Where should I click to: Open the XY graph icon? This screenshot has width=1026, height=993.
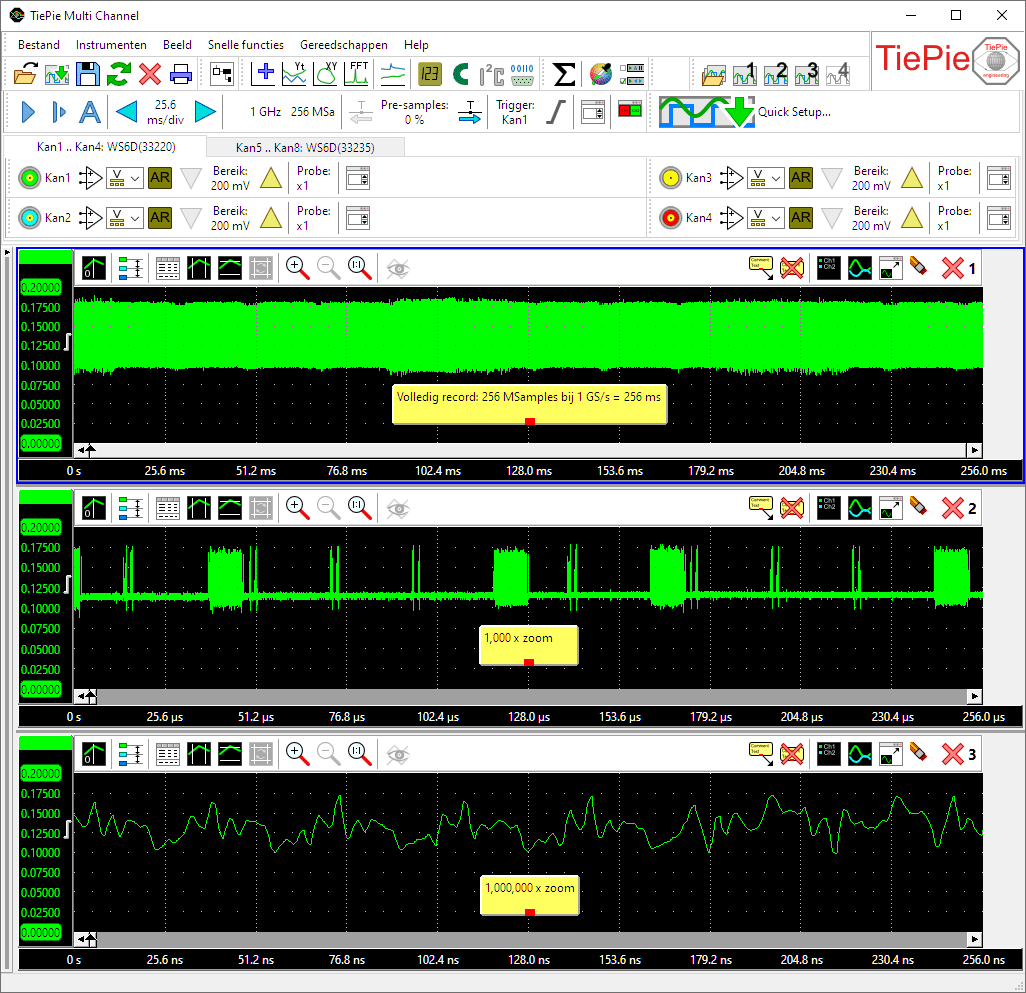click(326, 74)
